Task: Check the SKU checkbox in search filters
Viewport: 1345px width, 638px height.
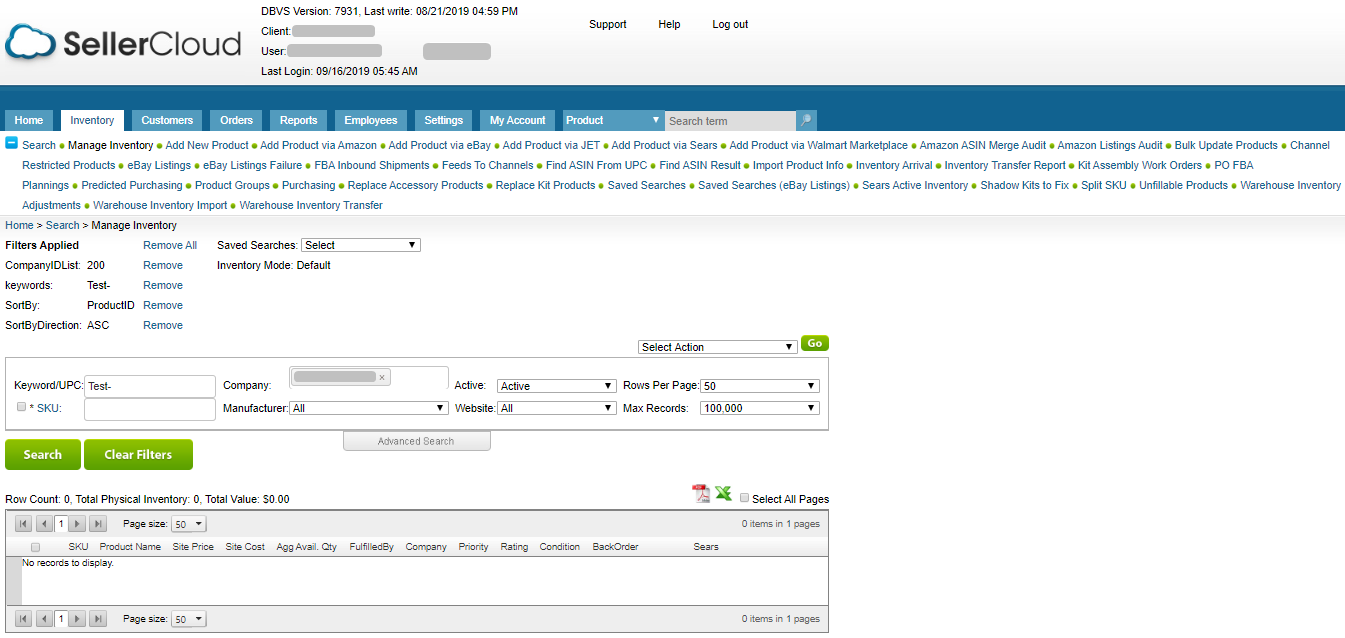Action: pos(21,407)
